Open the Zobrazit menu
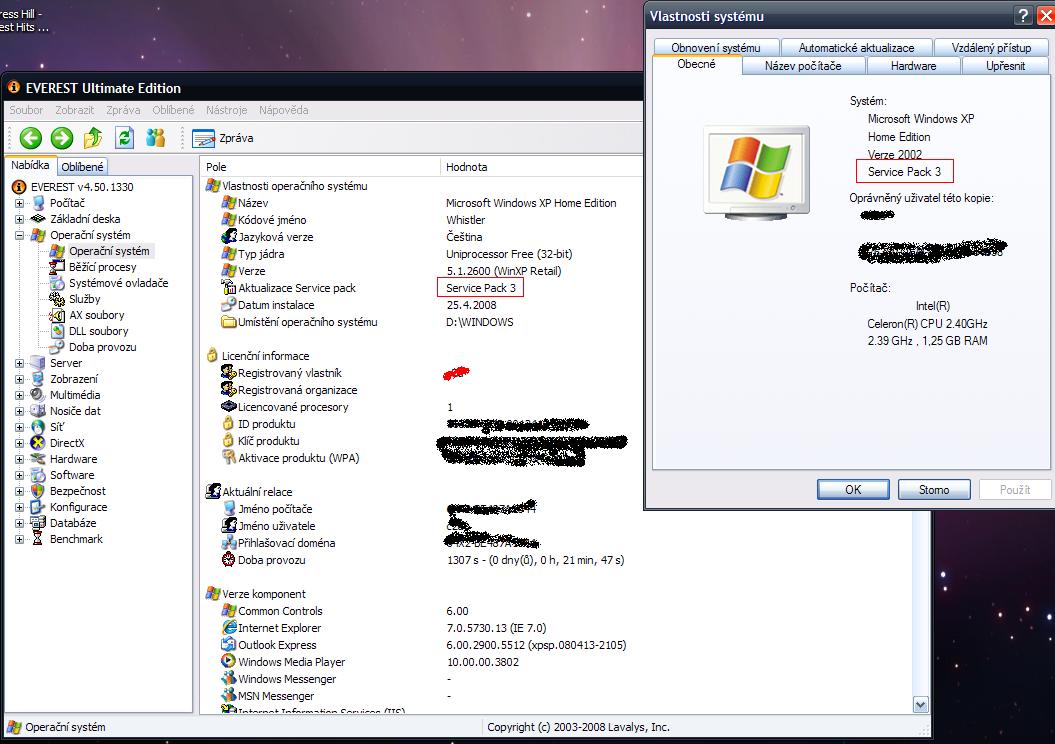This screenshot has height=744, width=1055. 75,110
